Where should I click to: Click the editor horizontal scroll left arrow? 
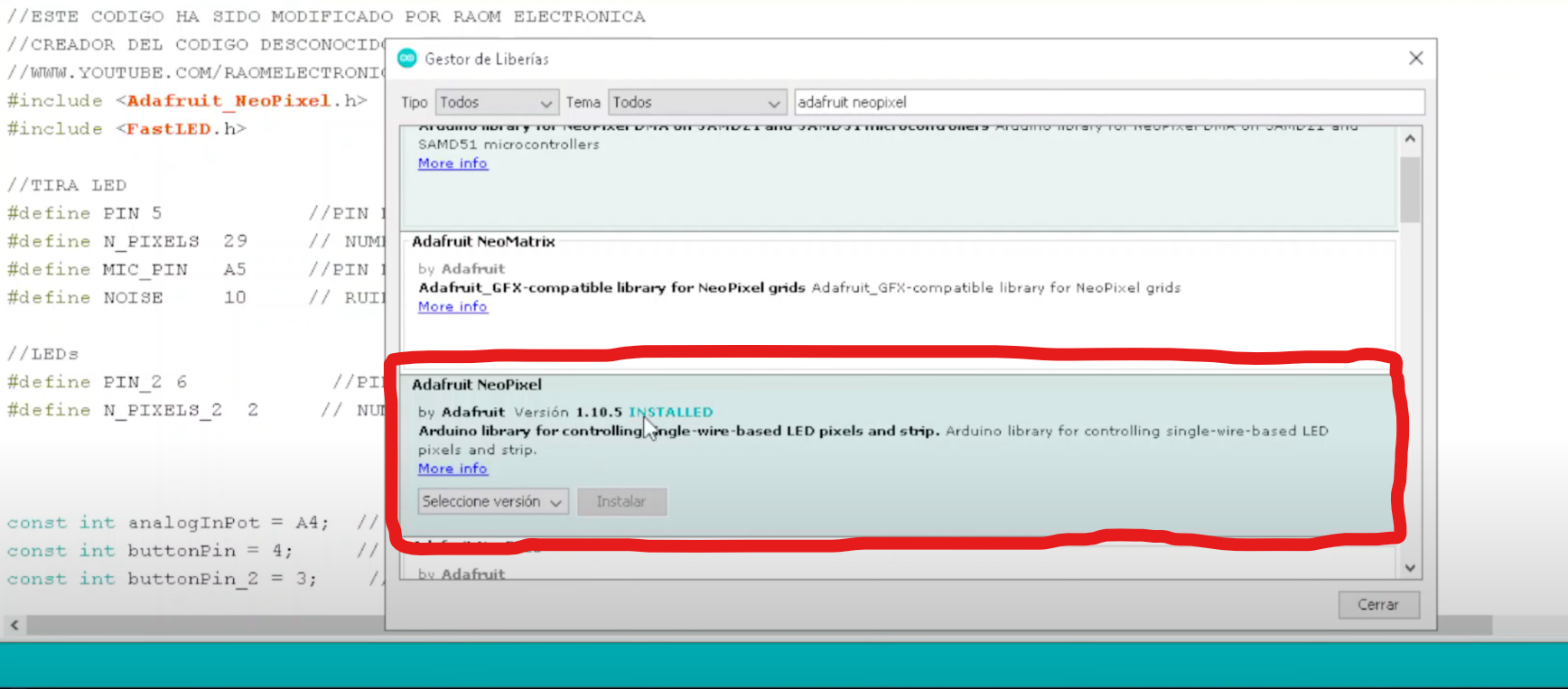(x=14, y=625)
